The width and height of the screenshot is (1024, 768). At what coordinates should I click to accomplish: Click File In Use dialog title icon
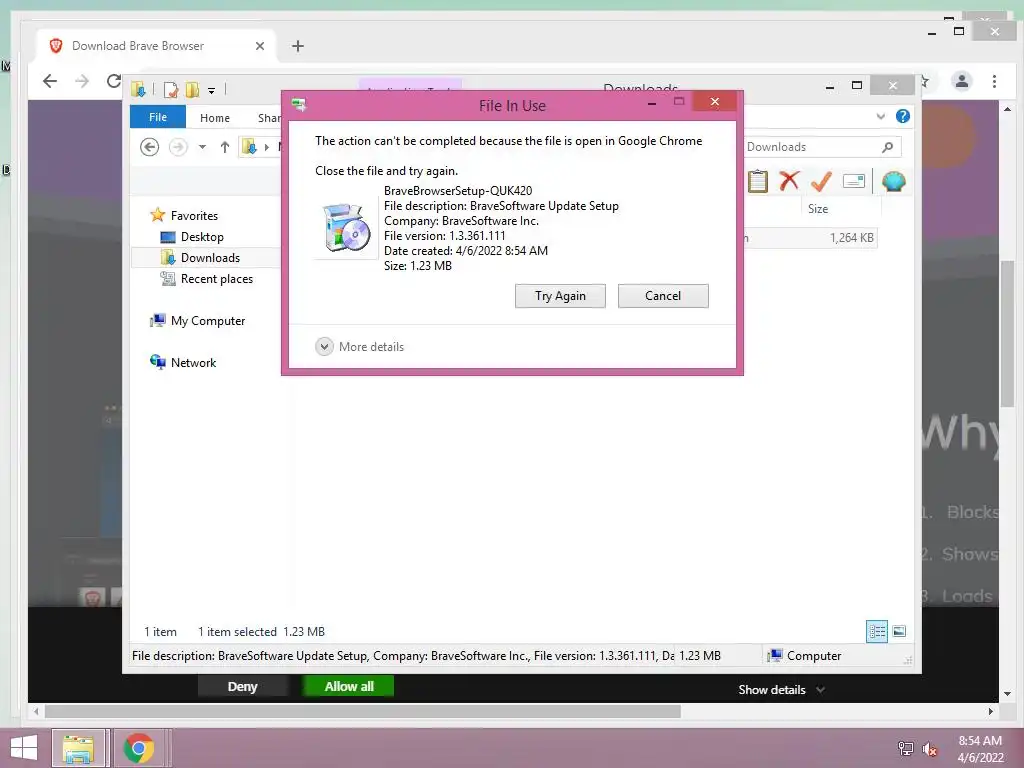pos(299,104)
